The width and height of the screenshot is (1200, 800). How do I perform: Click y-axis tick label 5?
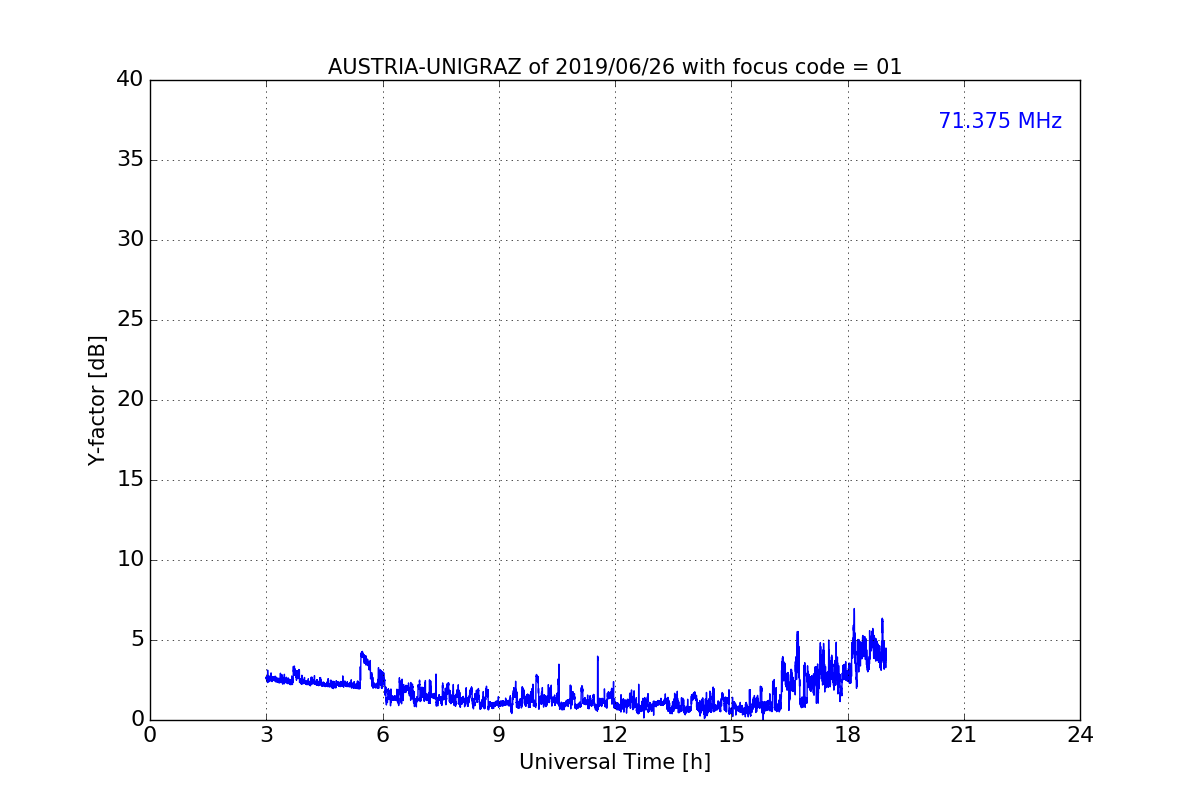click(137, 640)
